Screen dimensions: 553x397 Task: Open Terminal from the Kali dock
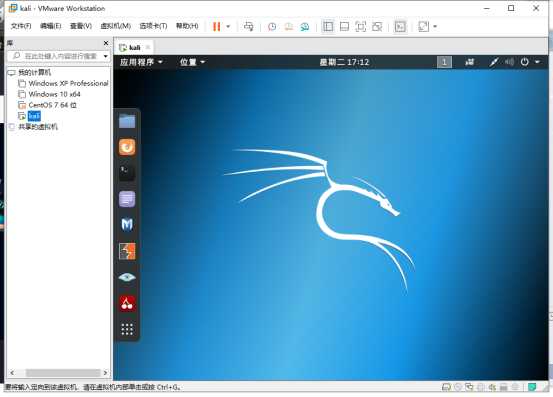click(x=127, y=173)
